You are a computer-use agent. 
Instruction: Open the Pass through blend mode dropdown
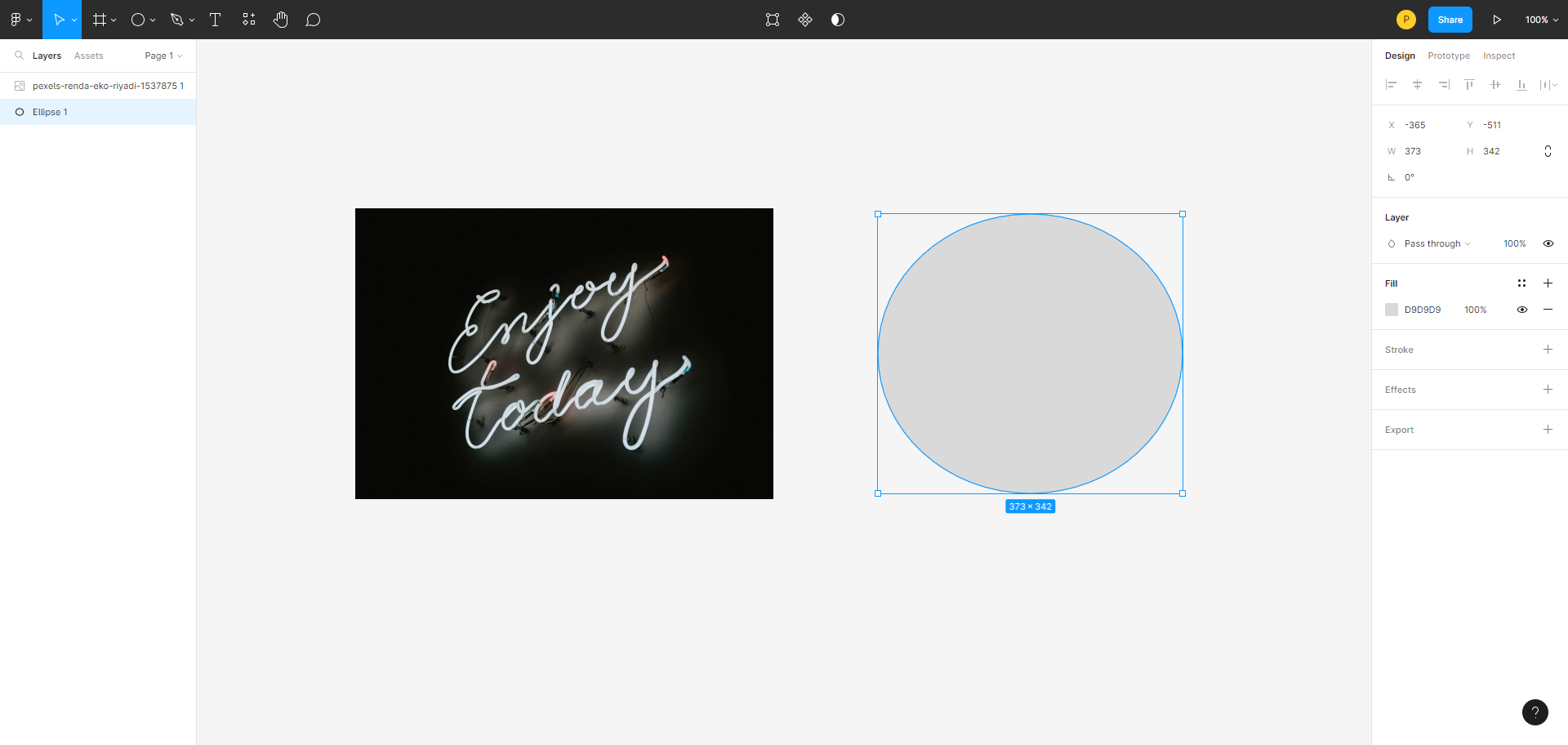1433,243
